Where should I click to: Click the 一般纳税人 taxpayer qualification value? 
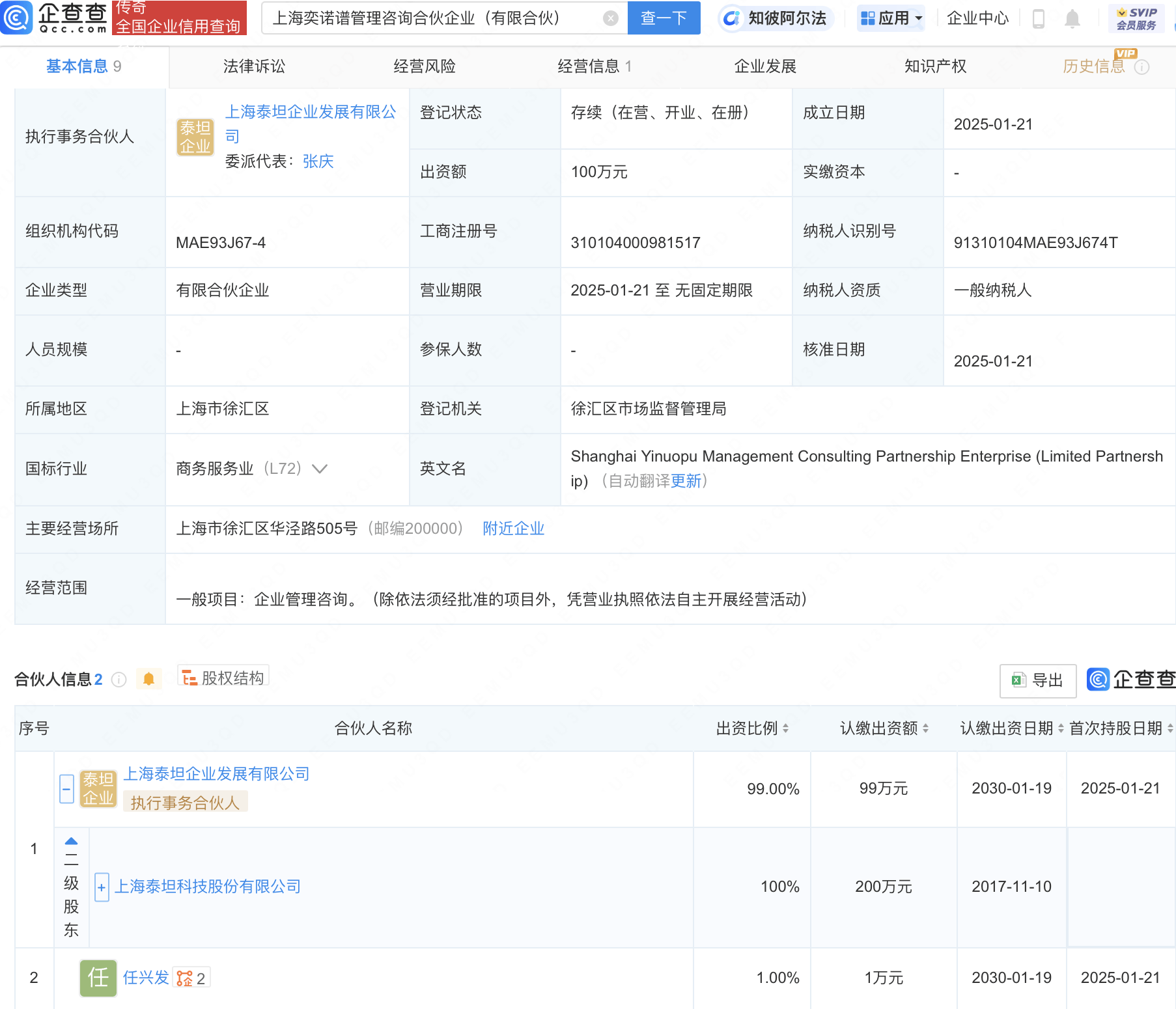pos(993,290)
